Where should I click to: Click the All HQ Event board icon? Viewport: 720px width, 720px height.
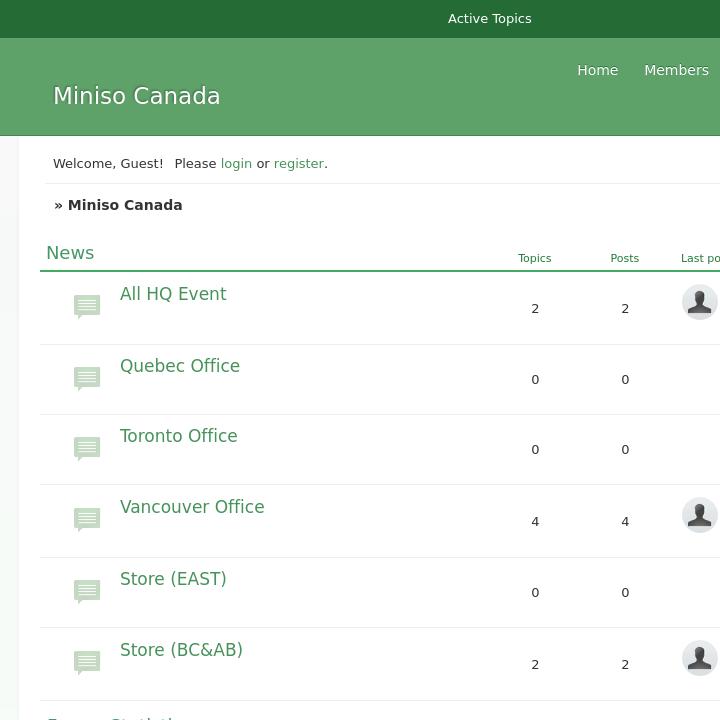(87, 306)
